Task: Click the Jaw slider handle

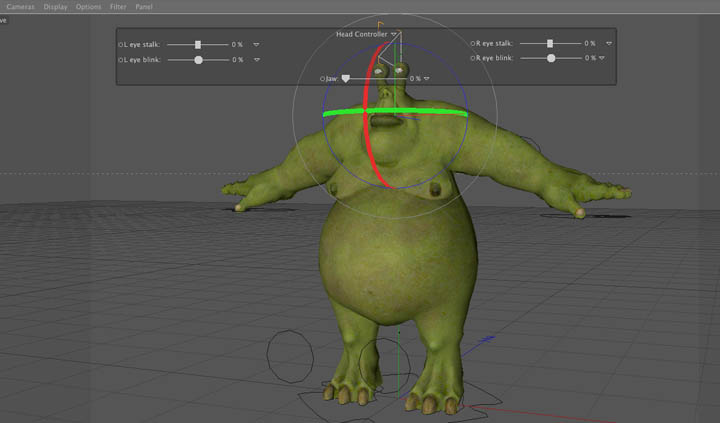Action: coord(346,79)
